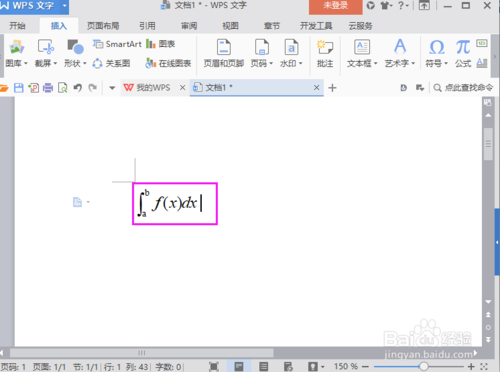Click the 点此查找命令 command search box
The width and height of the screenshot is (500, 372).
click(463, 88)
